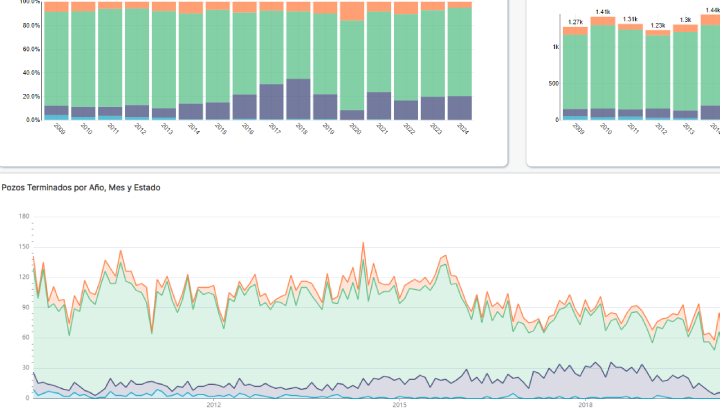Click the 0.0% label on the percentage chart
Viewport: 720px width, 420px height.
tap(33, 120)
